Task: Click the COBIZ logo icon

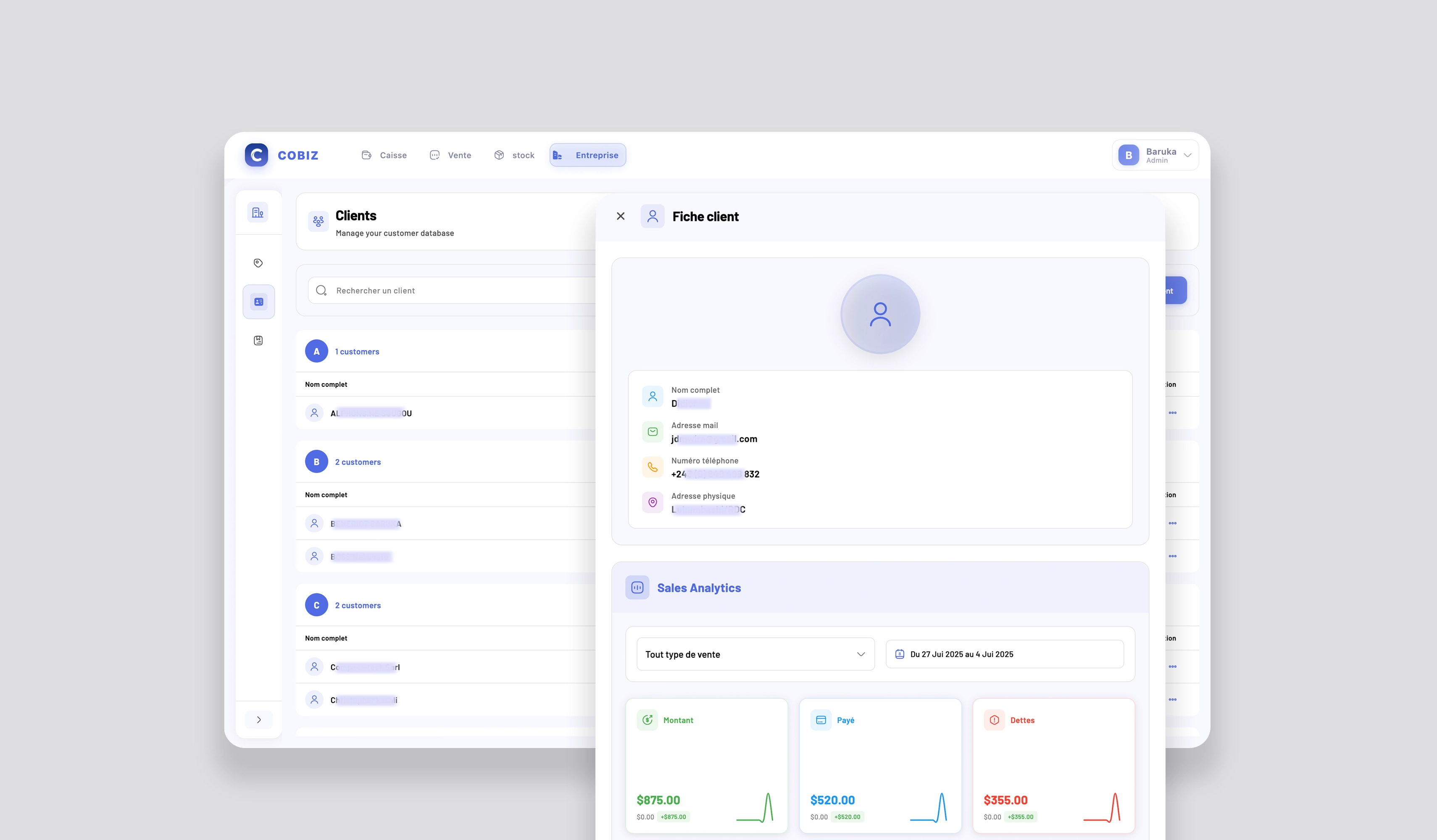Action: pos(256,155)
